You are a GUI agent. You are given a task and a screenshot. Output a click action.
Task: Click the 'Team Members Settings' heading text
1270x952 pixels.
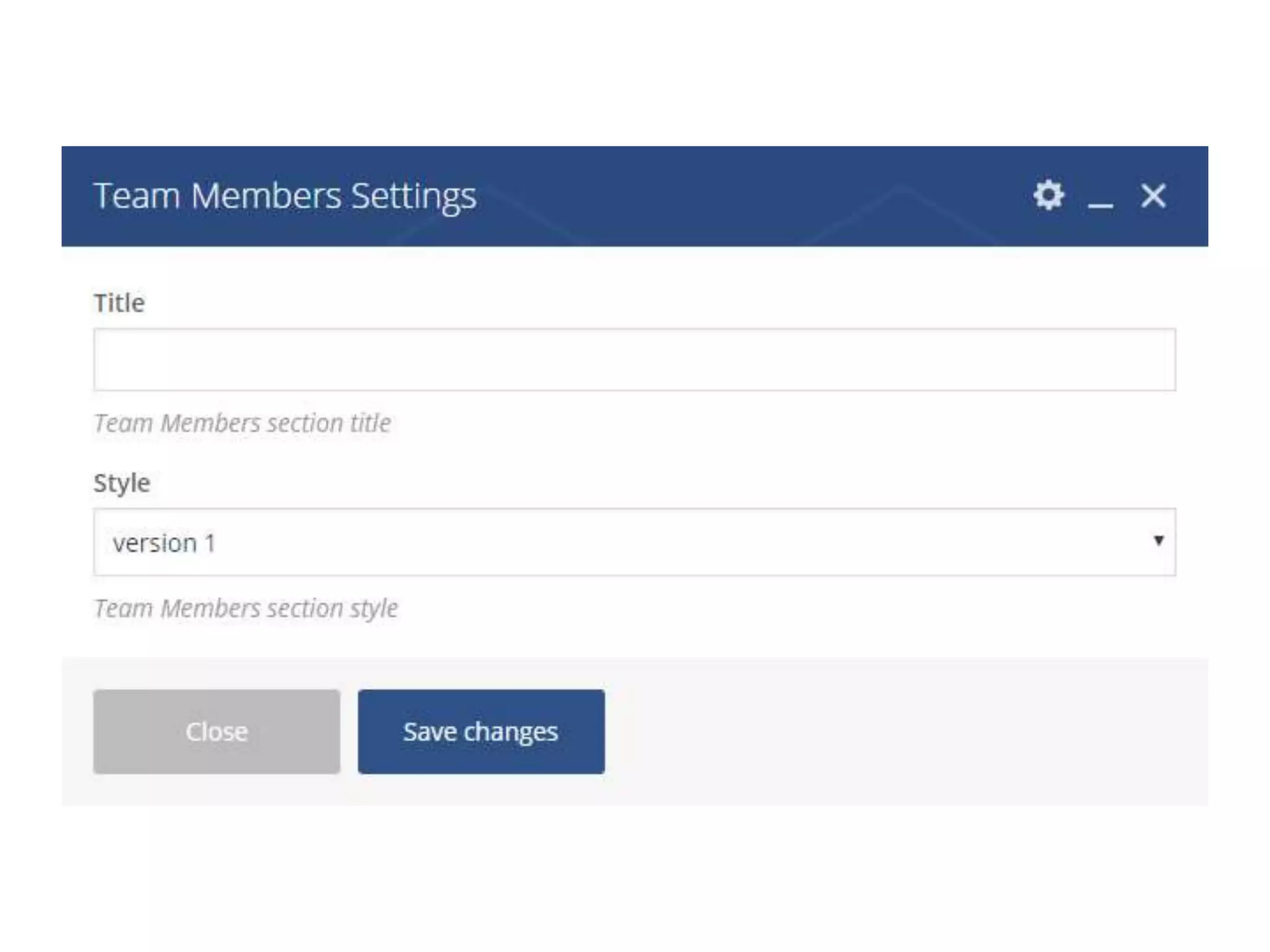[x=285, y=196]
